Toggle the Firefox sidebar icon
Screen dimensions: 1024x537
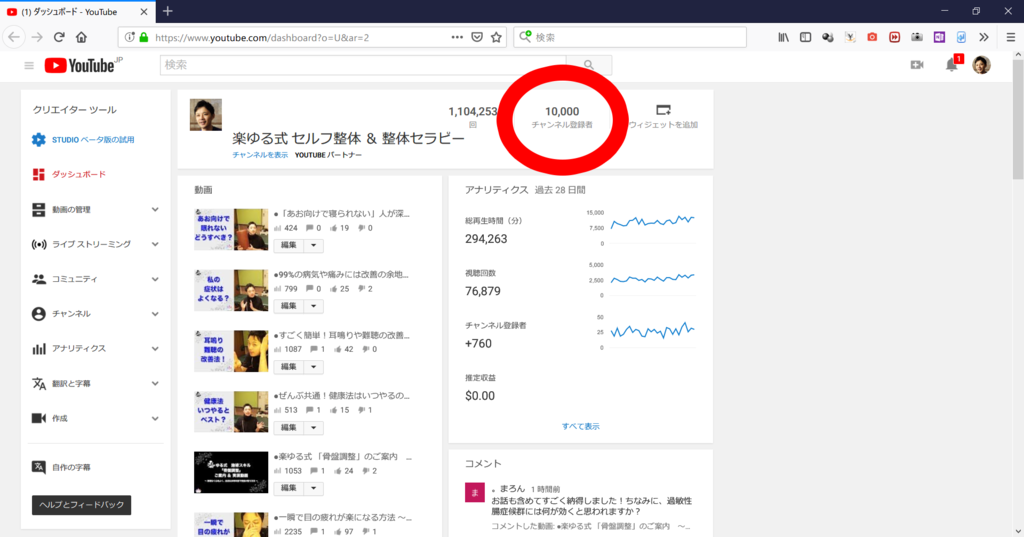pyautogui.click(x=805, y=37)
